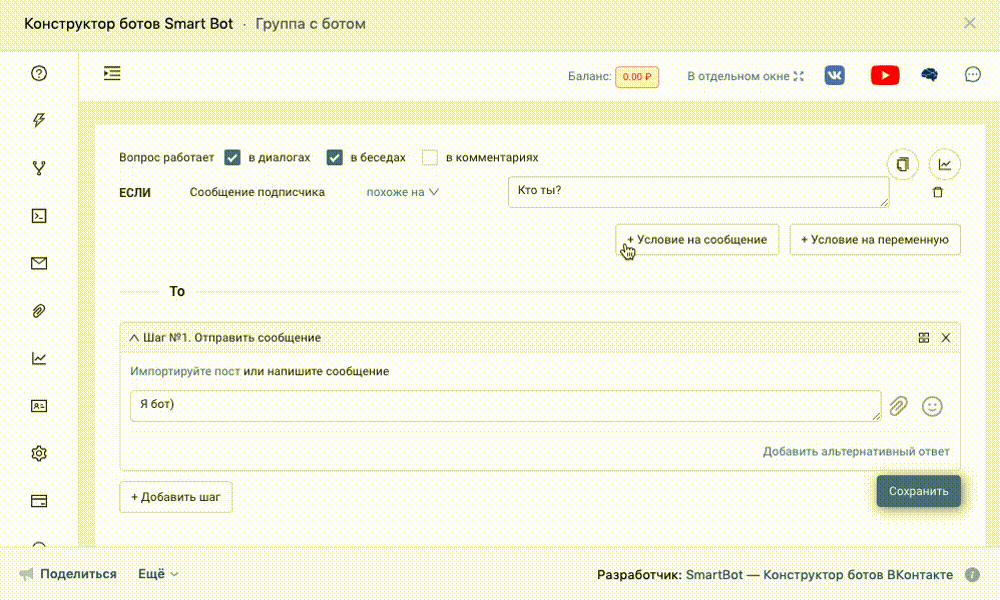Click 'Поделиться' in the footer

coord(78,574)
